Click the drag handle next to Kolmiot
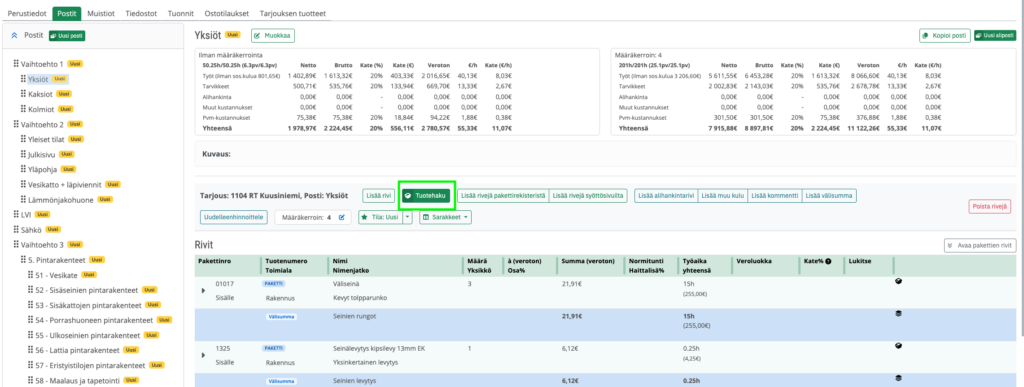 click(24, 109)
